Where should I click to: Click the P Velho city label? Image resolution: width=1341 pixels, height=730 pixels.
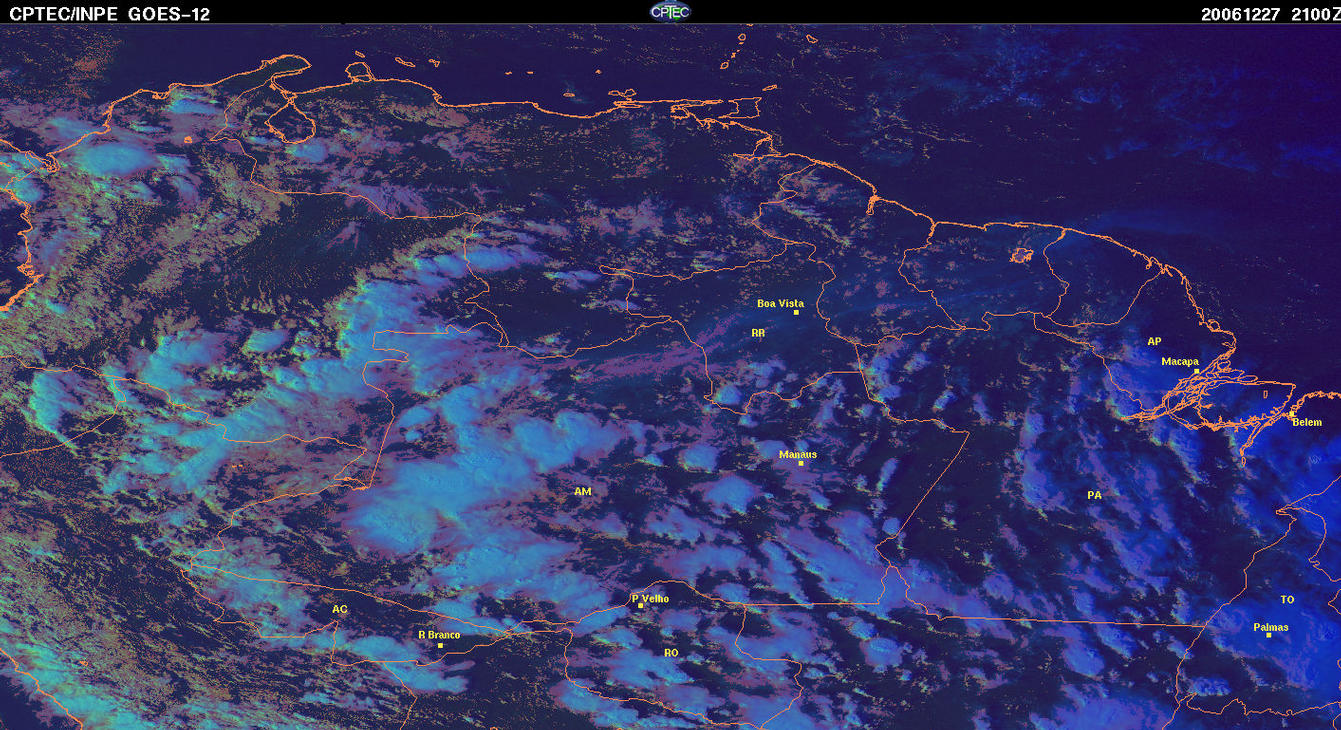pyautogui.click(x=651, y=599)
